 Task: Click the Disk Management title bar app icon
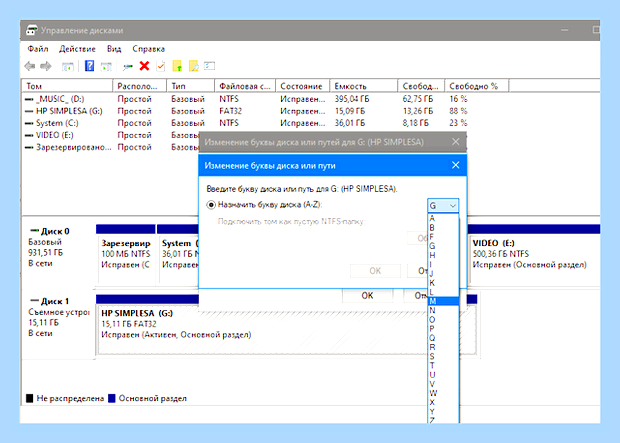(32, 30)
